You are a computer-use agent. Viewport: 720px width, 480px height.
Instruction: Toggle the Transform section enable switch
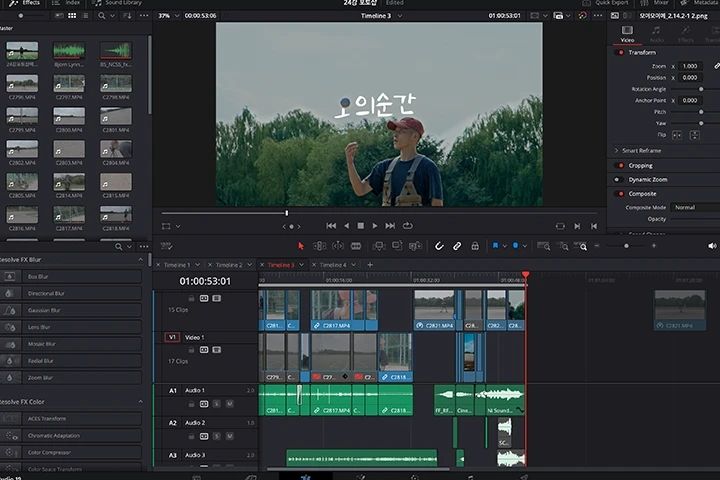[619, 52]
